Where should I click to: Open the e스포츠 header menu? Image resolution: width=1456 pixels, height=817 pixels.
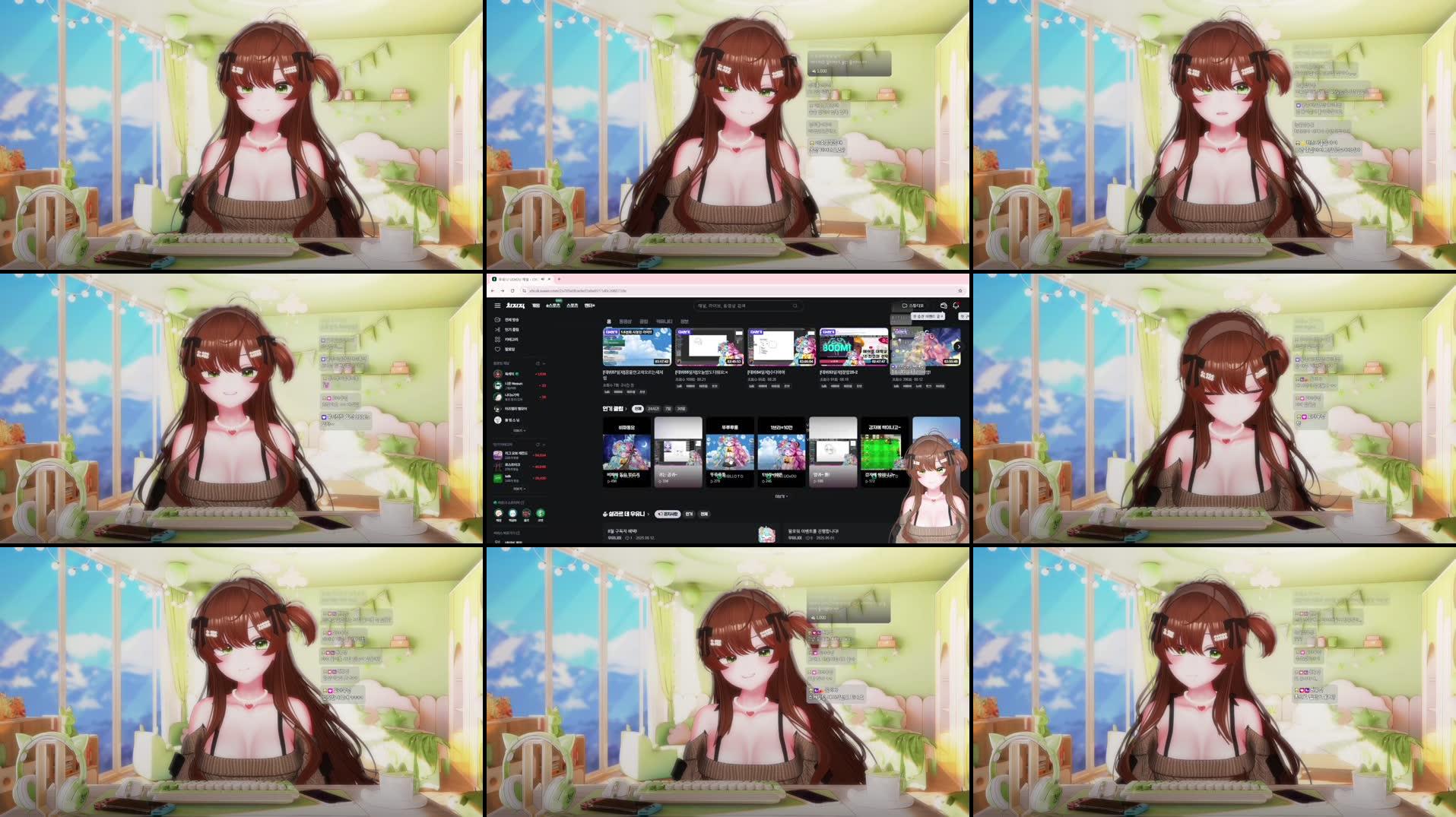coord(553,306)
